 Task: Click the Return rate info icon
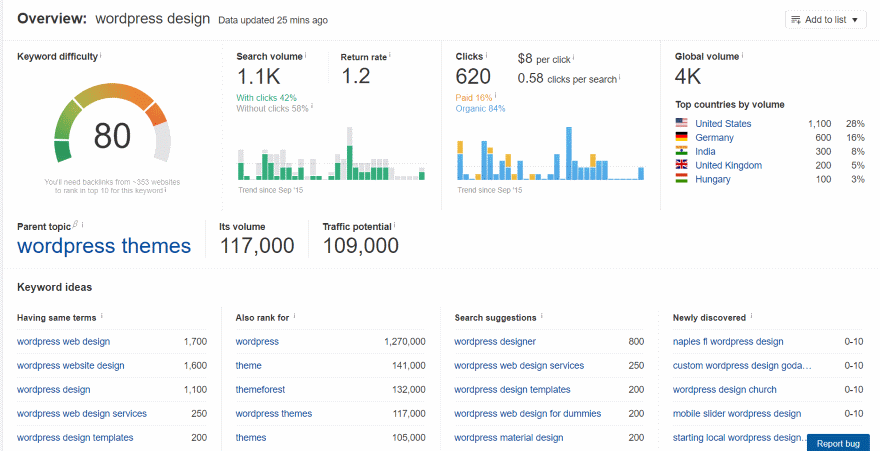point(391,56)
